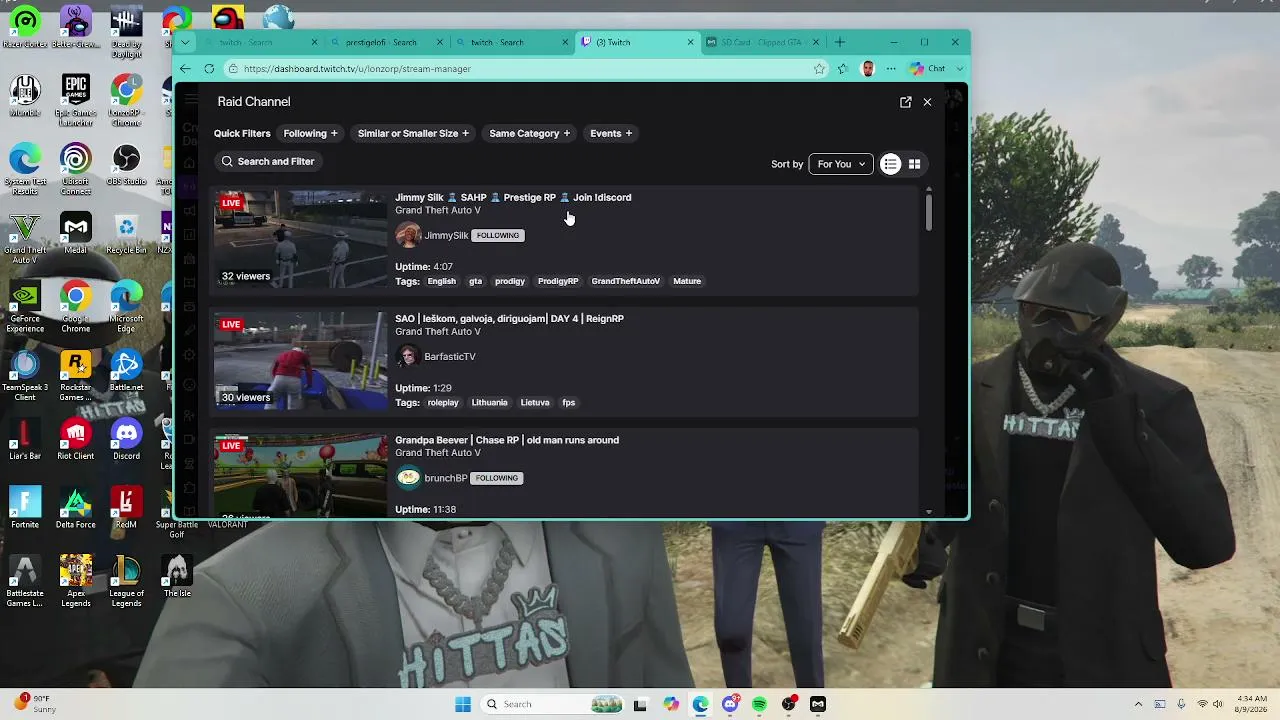The width and height of the screenshot is (1280, 720).
Task: Open the Windows Start menu
Action: pos(463,704)
